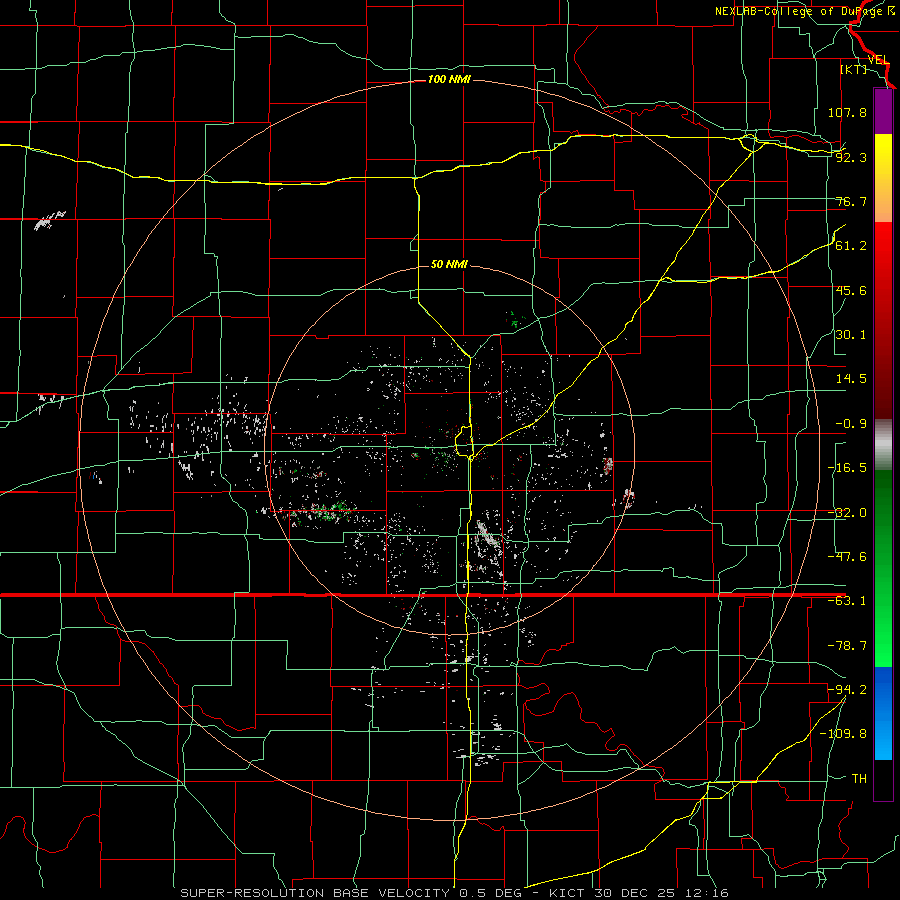Click the 76.7 velocity scale value
Viewport: 900px width, 900px height.
click(x=851, y=201)
